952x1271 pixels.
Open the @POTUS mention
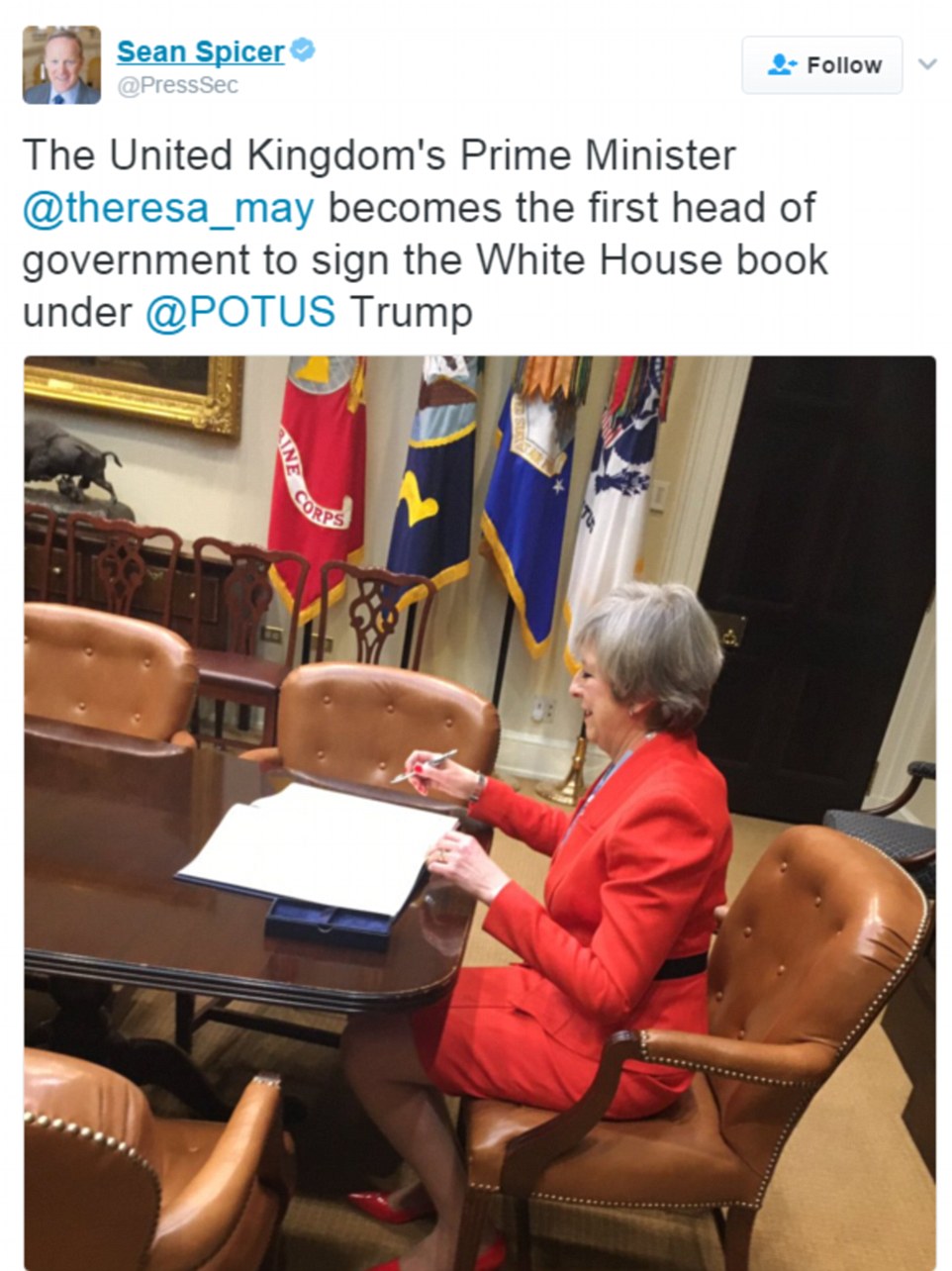[x=240, y=313]
